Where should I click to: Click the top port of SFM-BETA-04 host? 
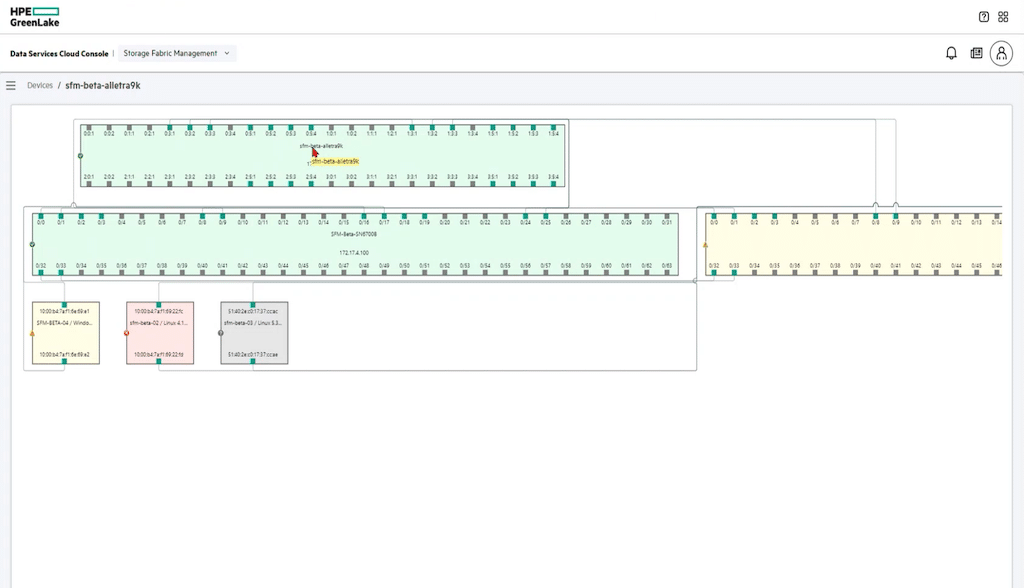(x=64, y=305)
